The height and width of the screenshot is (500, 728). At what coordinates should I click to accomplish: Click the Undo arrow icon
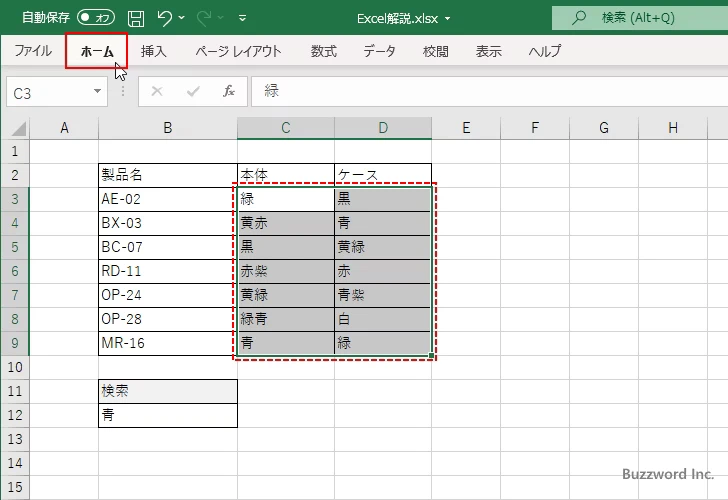click(165, 17)
